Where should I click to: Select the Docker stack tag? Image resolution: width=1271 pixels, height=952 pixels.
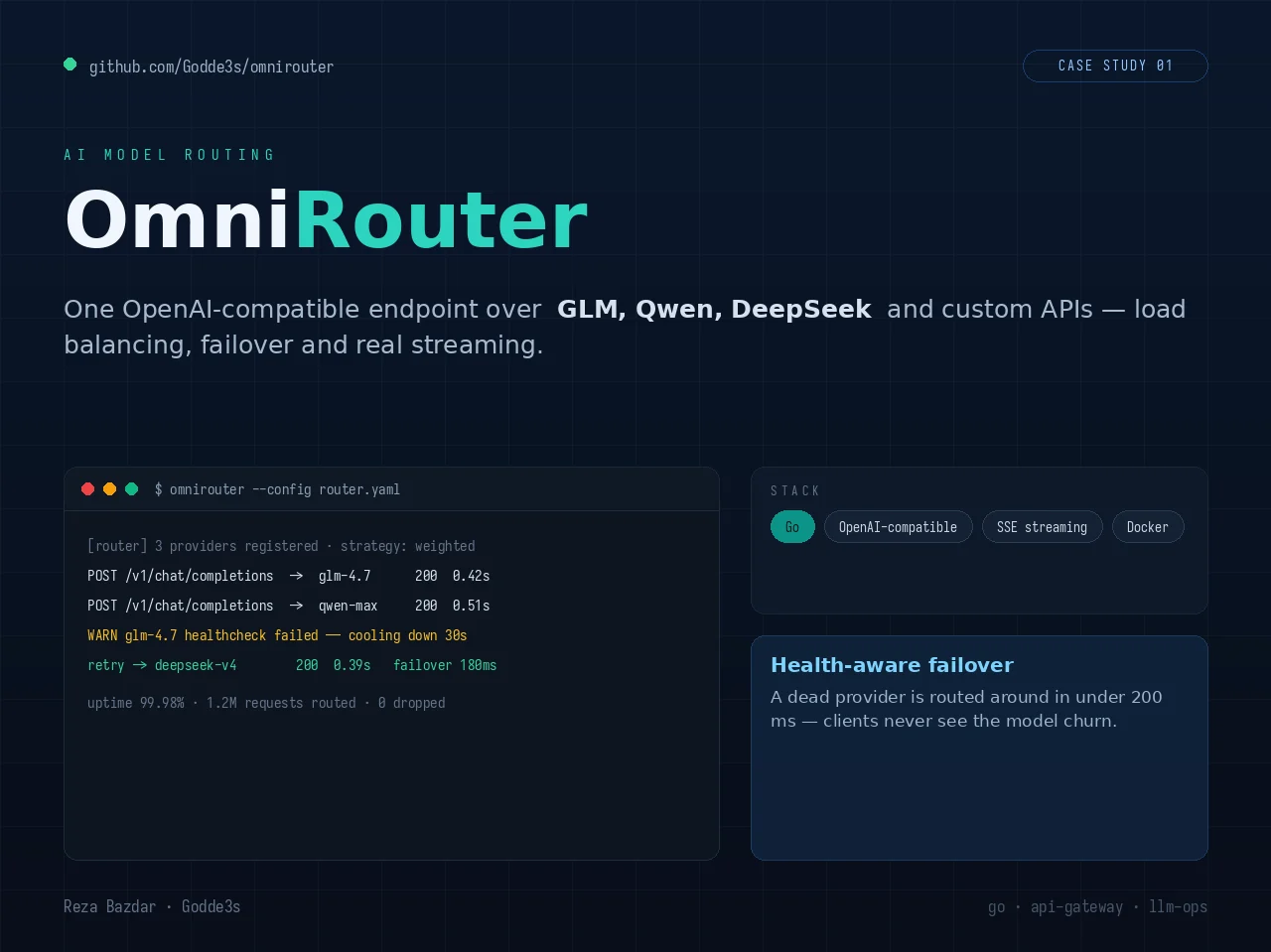(x=1148, y=527)
